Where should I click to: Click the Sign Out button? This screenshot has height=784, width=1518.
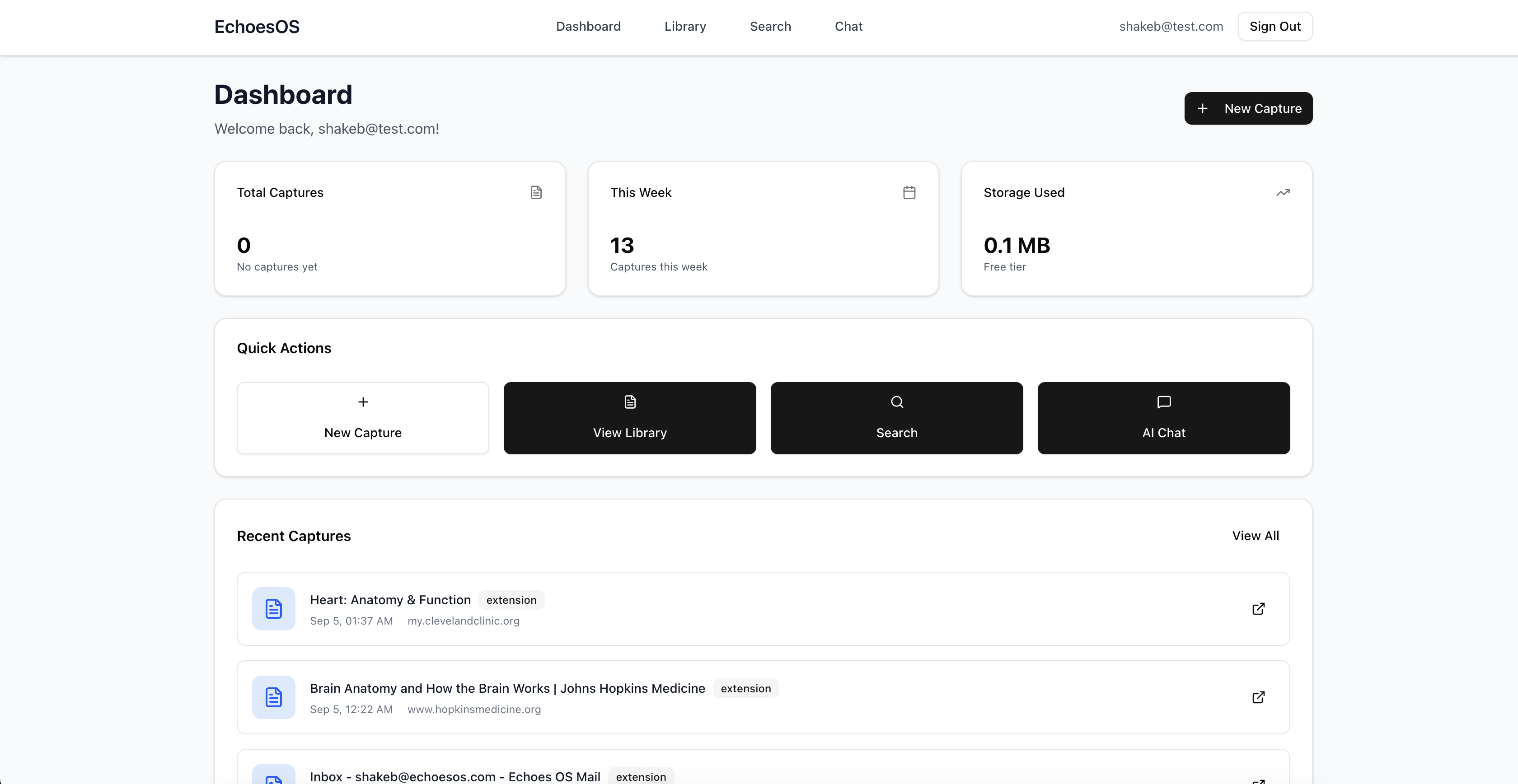pyautogui.click(x=1274, y=27)
